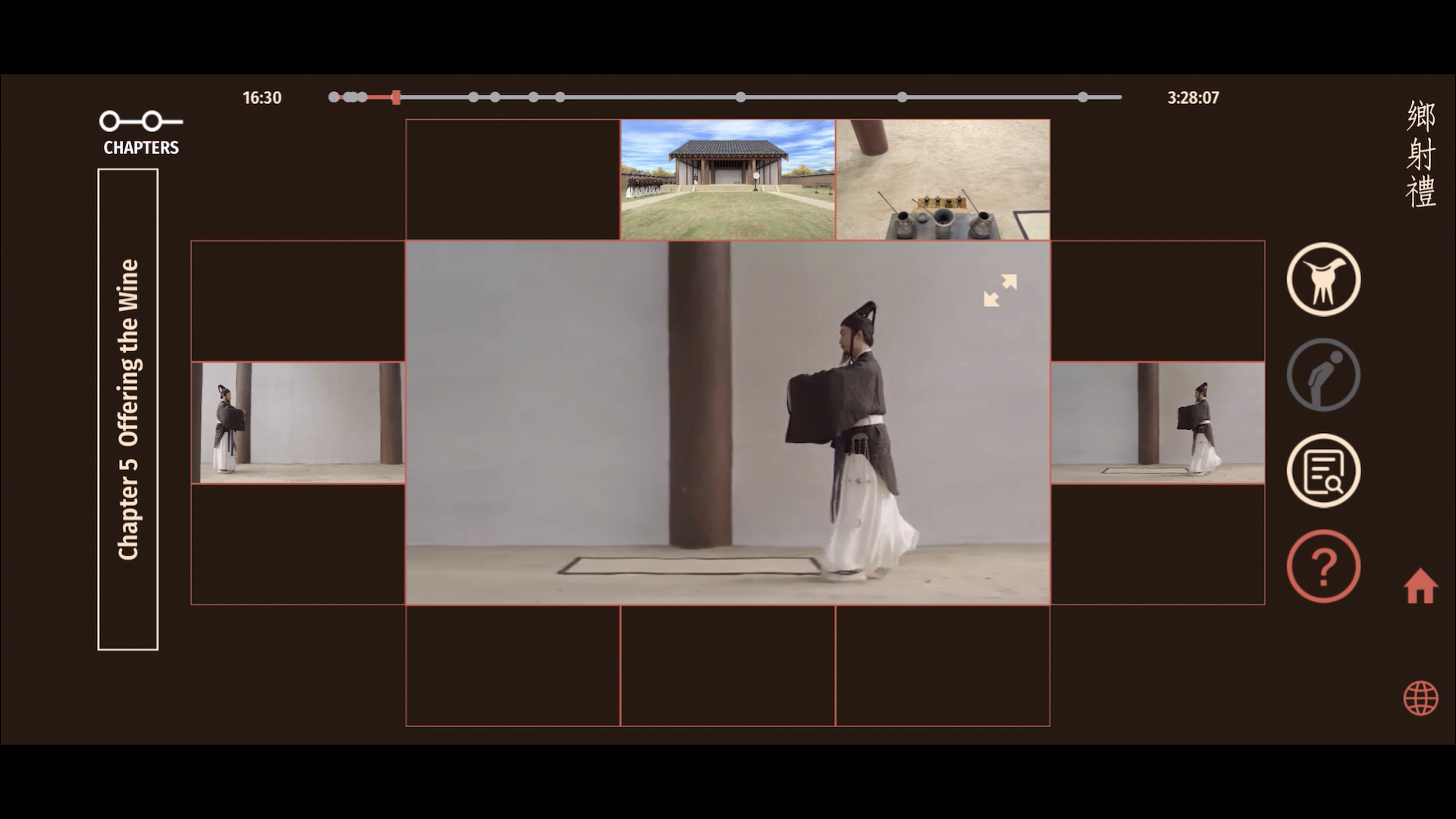
Task: Expand the main video to fullscreen
Action: click(x=1000, y=290)
